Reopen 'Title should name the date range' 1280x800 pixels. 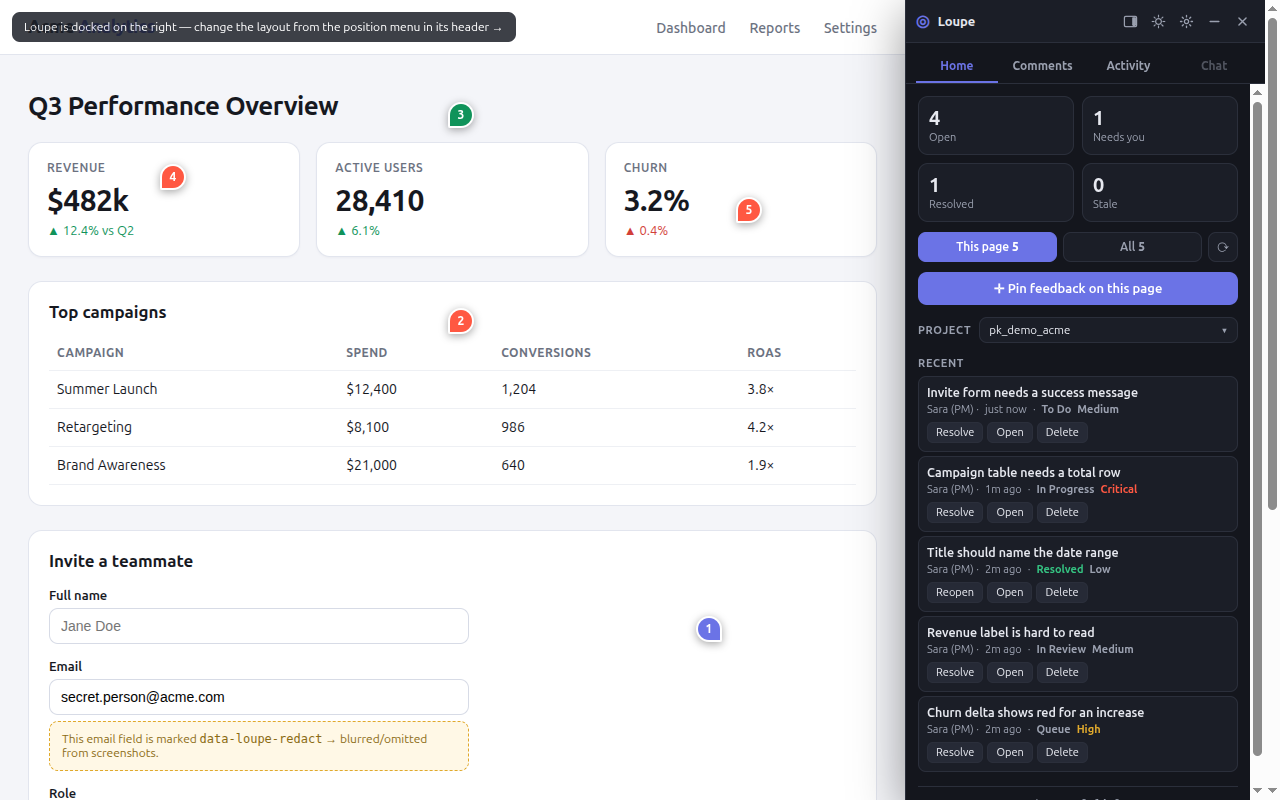tap(955, 592)
